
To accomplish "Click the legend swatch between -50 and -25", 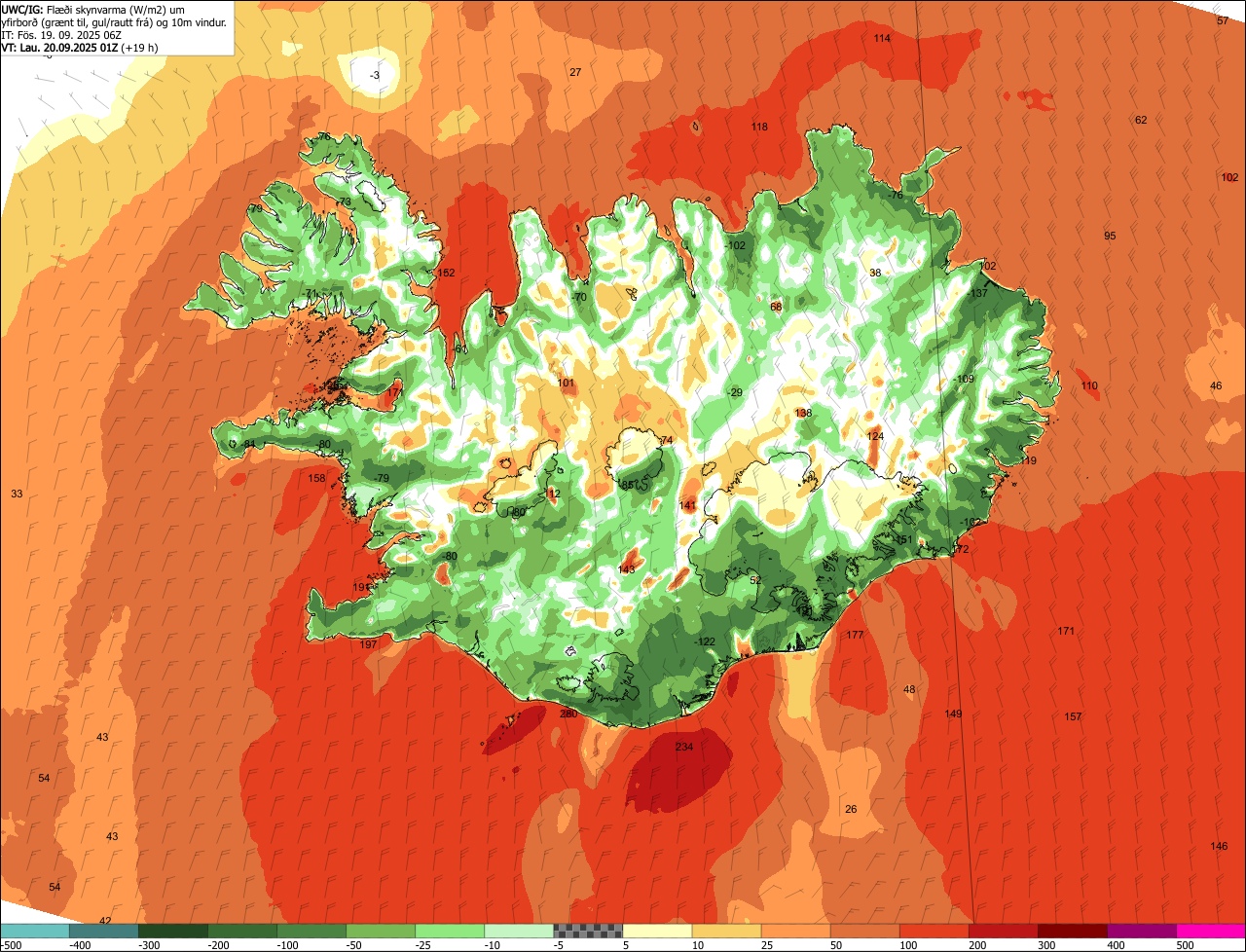I will tap(381, 931).
